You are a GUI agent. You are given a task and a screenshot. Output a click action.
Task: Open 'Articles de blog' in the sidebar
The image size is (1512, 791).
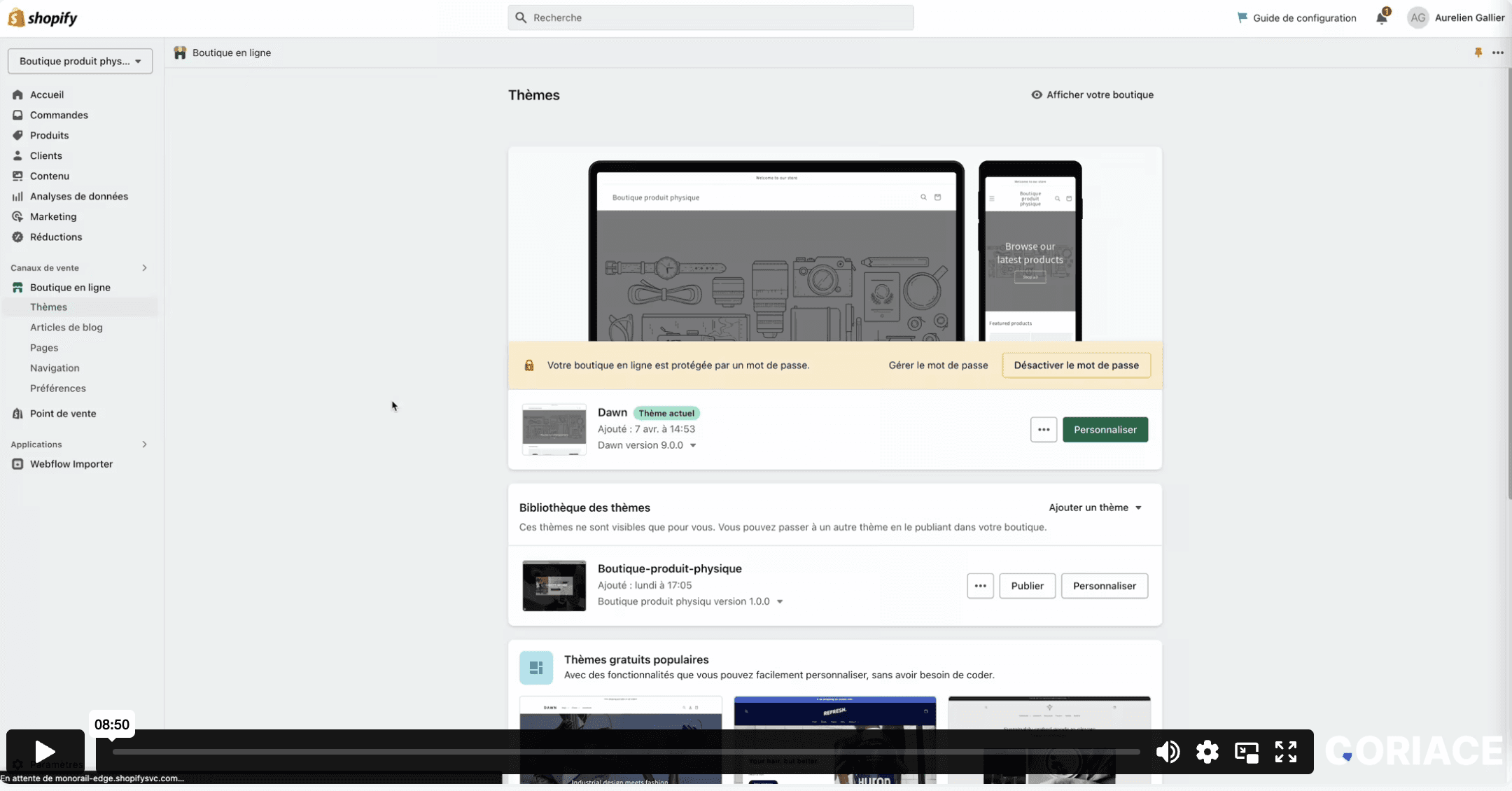(x=66, y=328)
